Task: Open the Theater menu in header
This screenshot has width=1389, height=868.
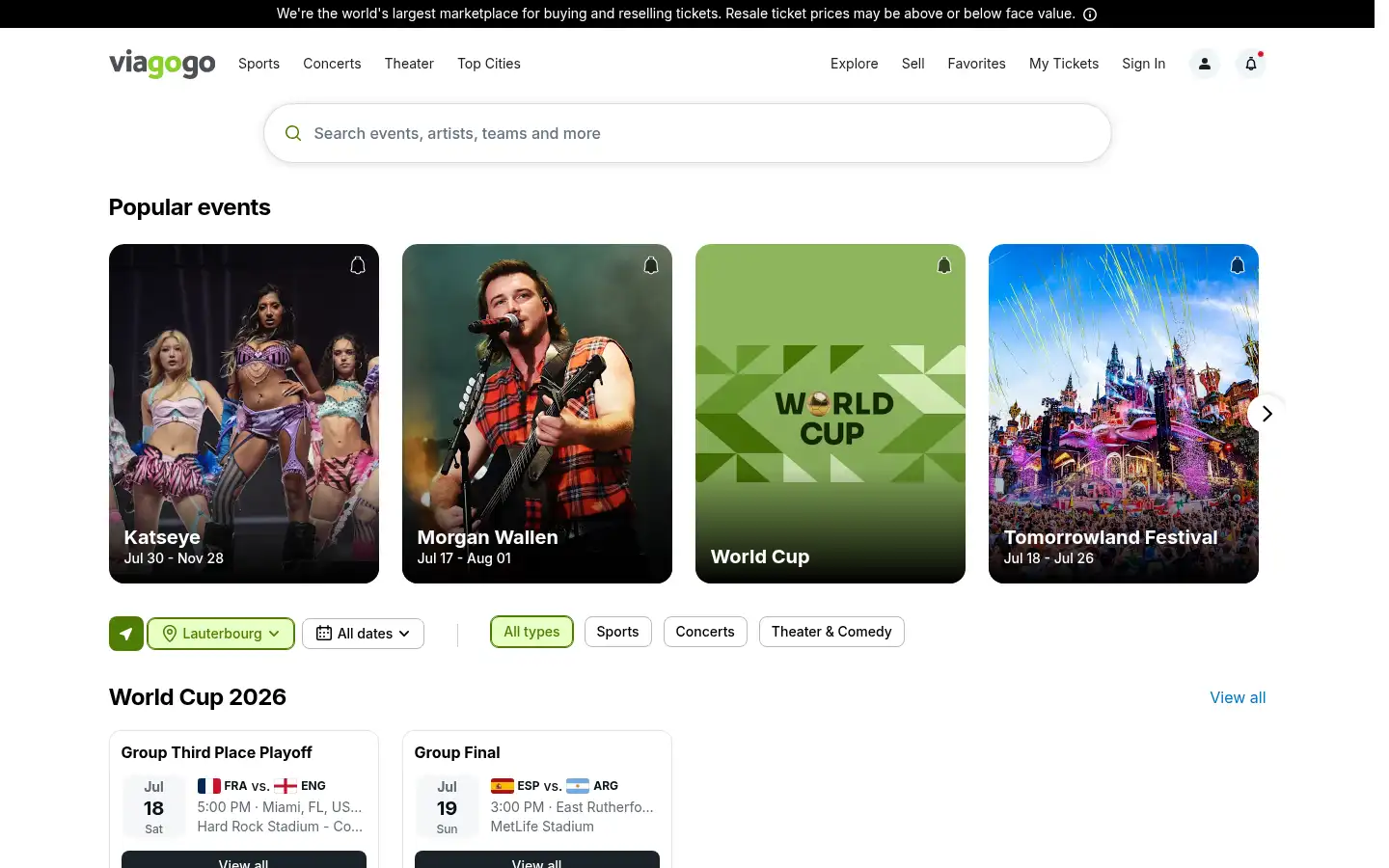Action: pos(409,64)
